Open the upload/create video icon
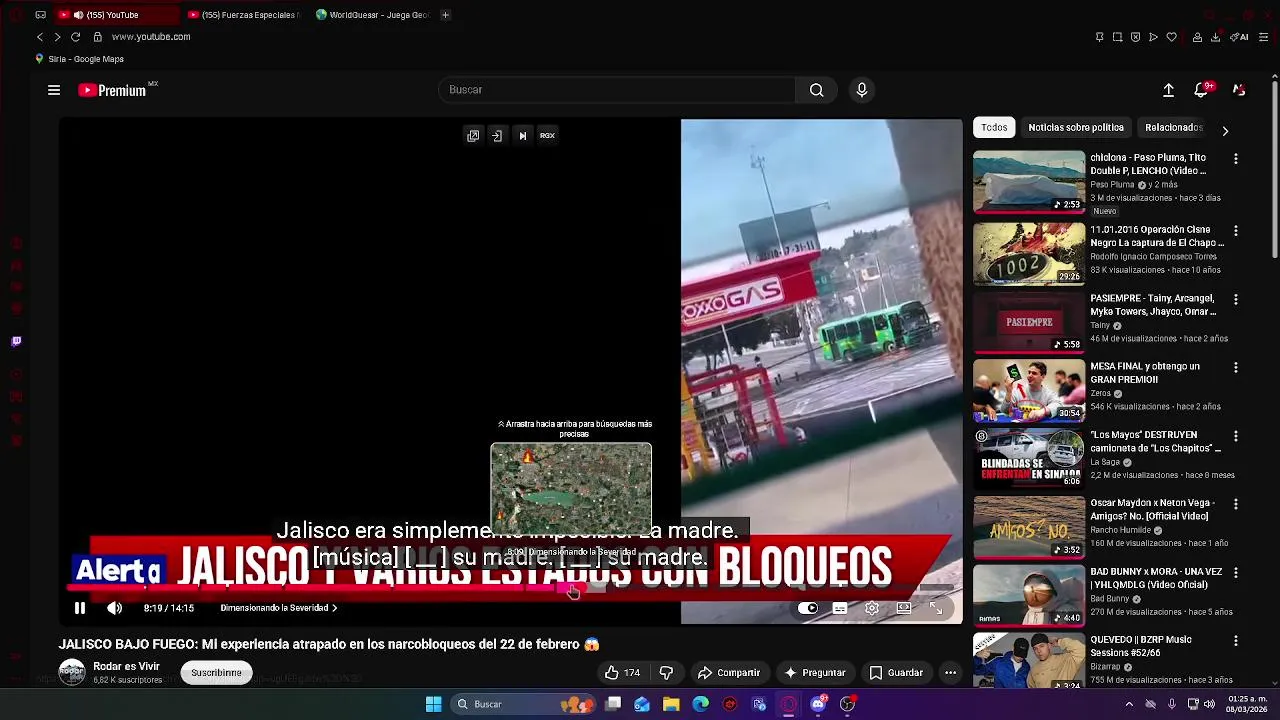1280x720 pixels. point(1168,90)
